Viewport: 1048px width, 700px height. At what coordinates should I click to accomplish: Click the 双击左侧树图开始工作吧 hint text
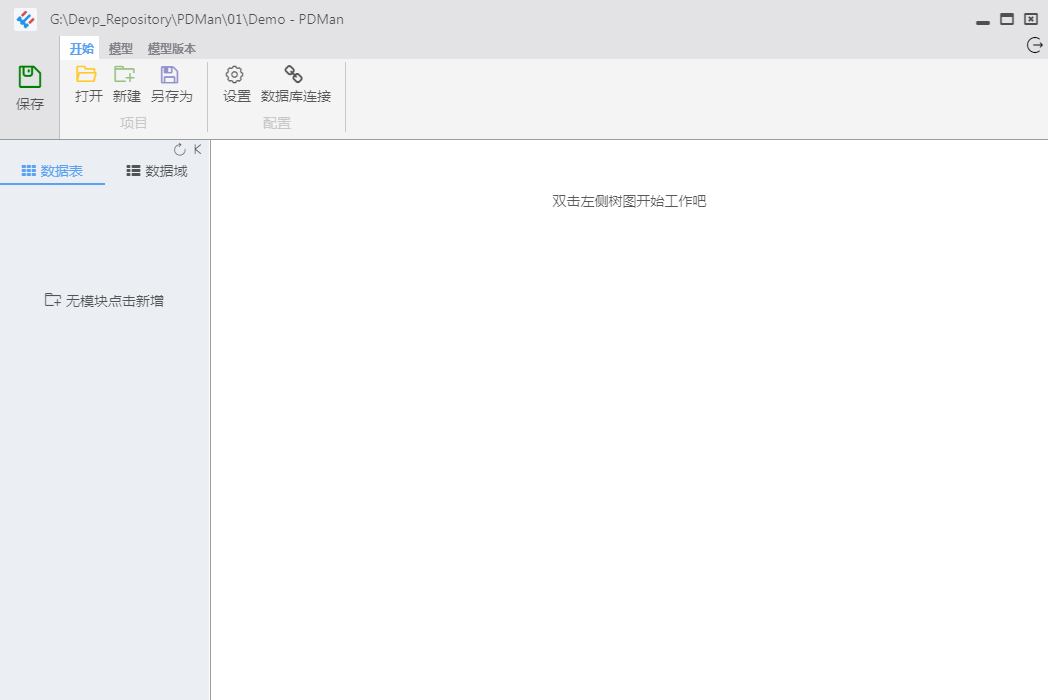tap(629, 201)
